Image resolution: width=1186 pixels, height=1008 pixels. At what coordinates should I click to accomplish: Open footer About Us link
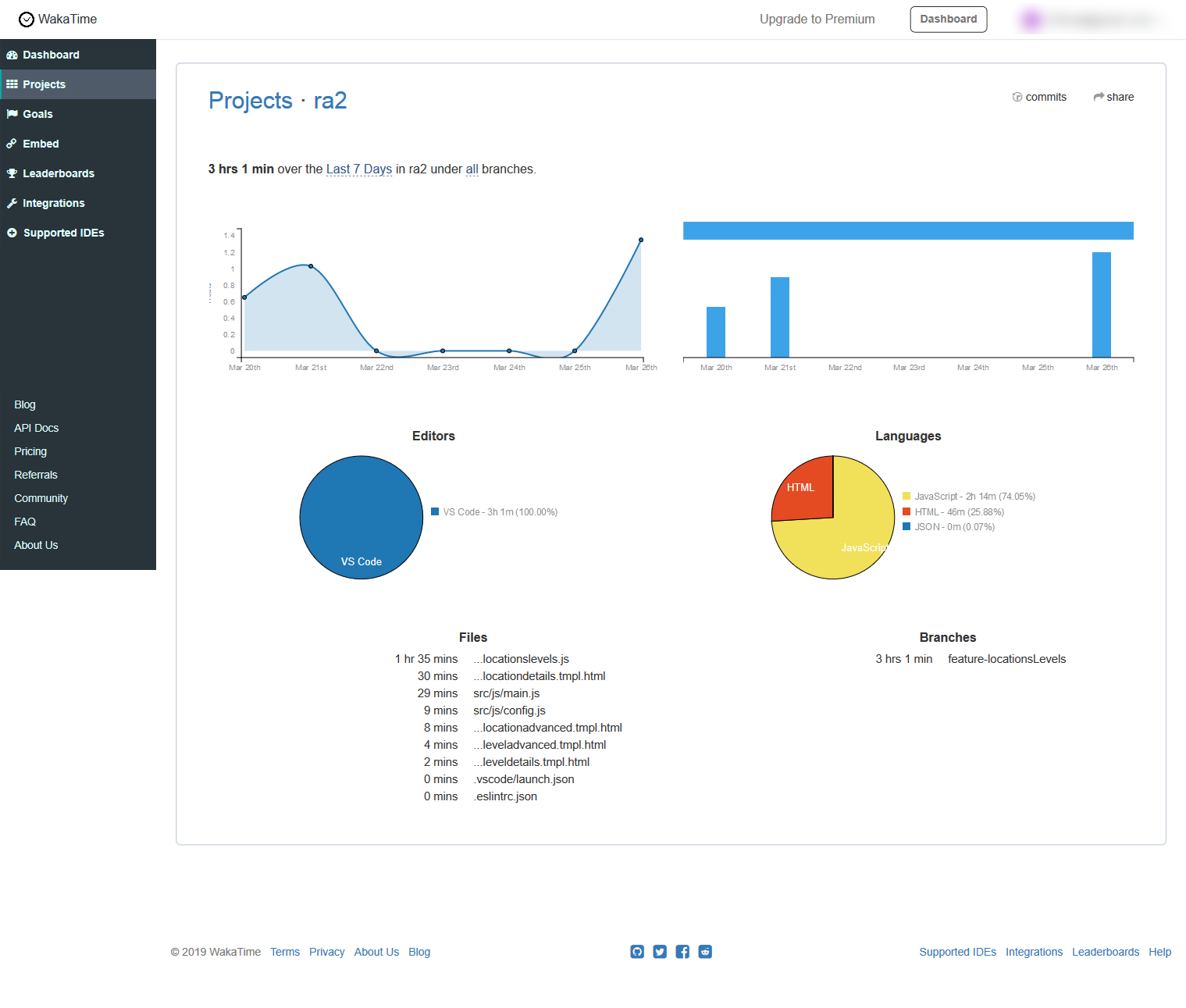click(376, 952)
